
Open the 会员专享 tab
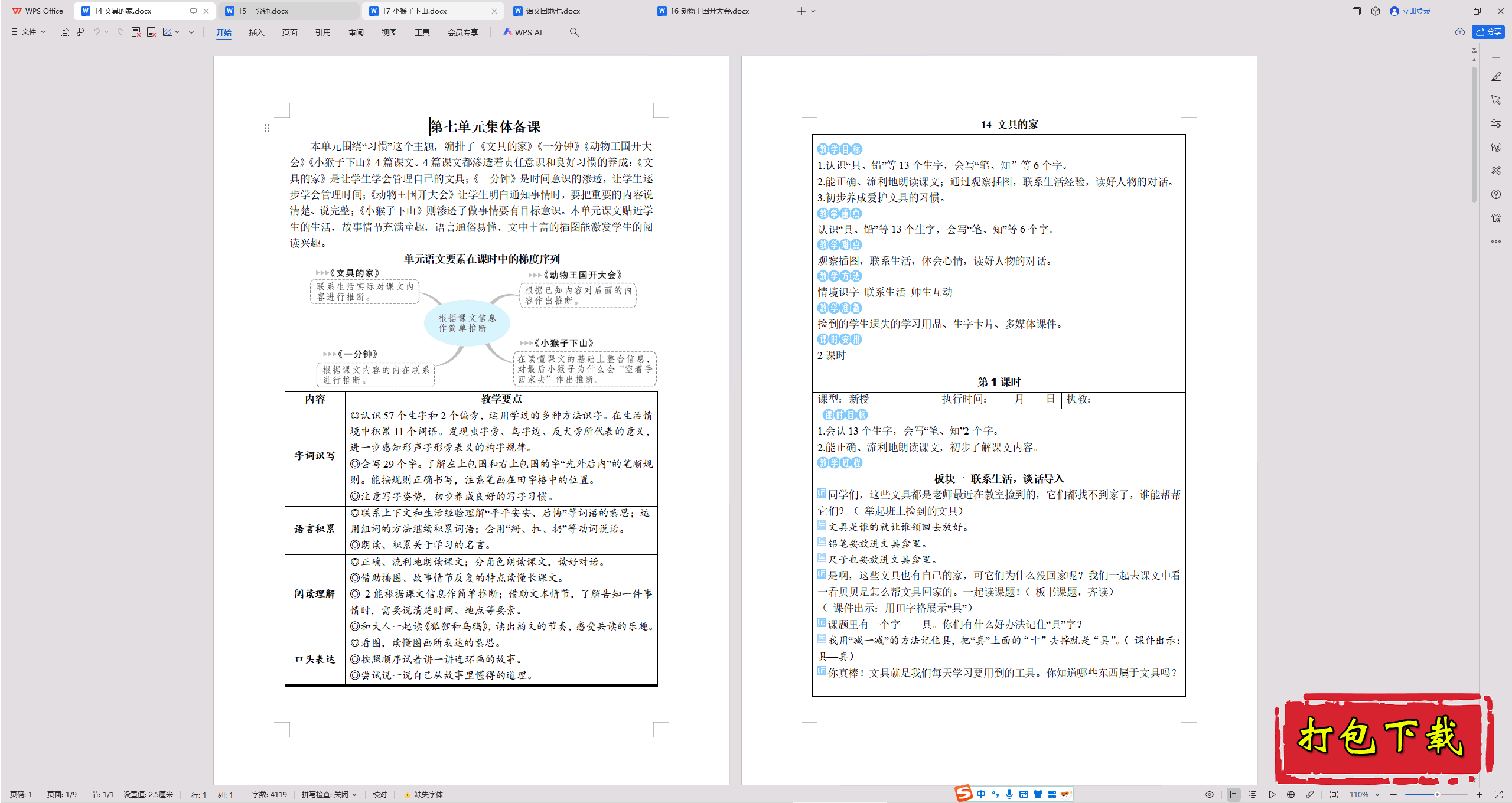[462, 32]
